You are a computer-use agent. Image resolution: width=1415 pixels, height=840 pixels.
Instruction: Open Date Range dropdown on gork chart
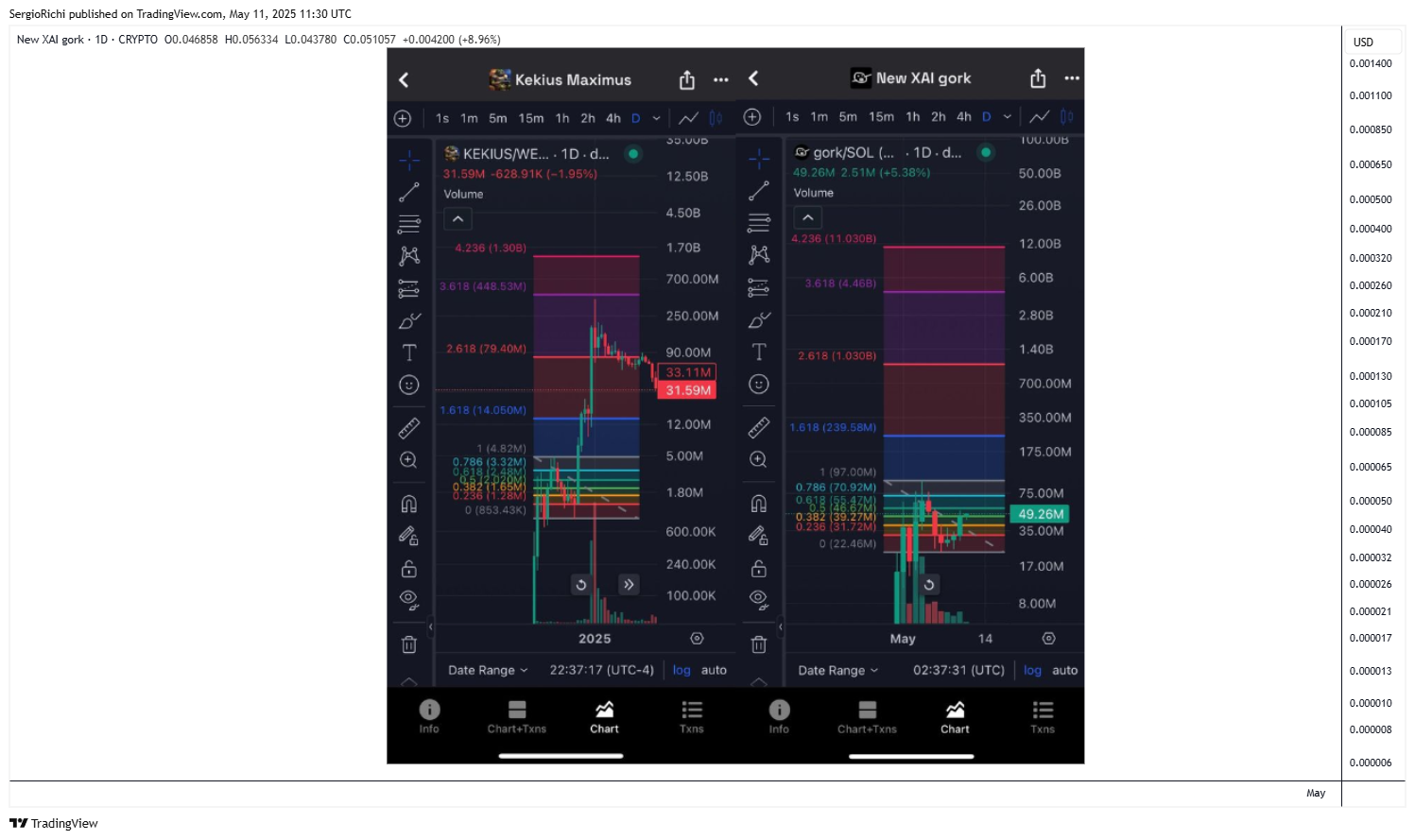click(x=838, y=670)
